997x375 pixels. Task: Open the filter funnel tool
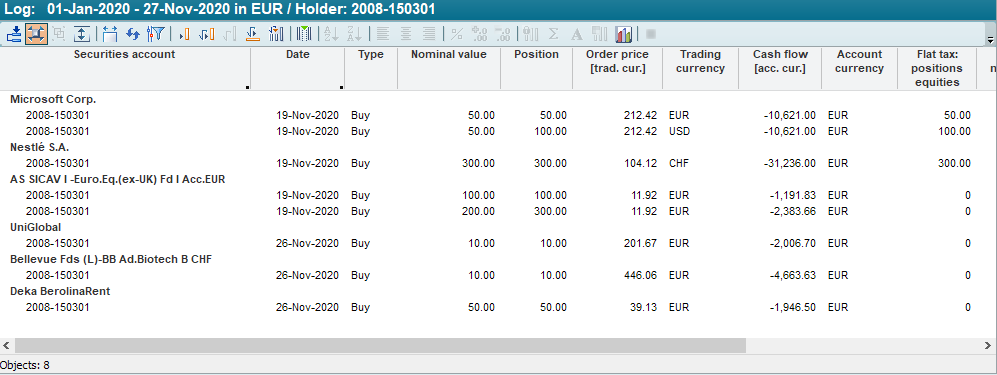(156, 34)
